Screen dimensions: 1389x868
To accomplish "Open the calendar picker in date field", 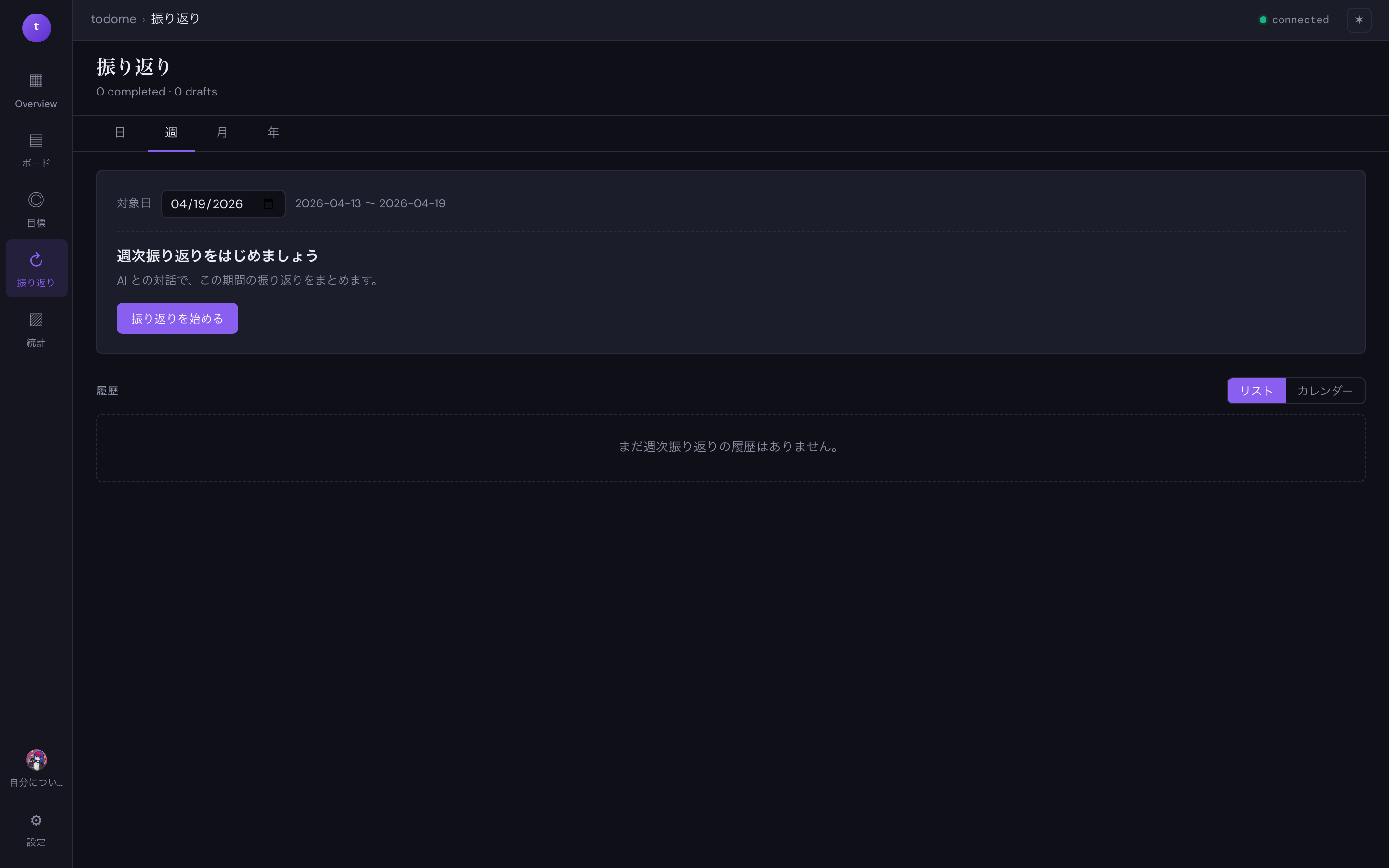I will point(269,204).
